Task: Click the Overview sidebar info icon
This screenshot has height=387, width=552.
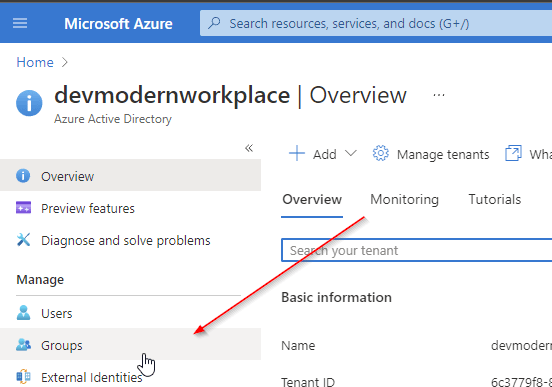Action: (x=23, y=176)
